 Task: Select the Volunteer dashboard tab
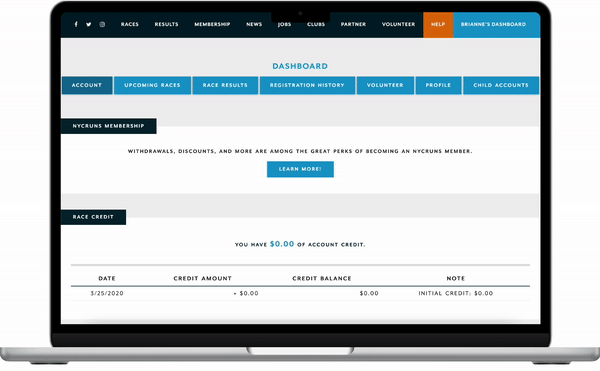click(x=385, y=85)
